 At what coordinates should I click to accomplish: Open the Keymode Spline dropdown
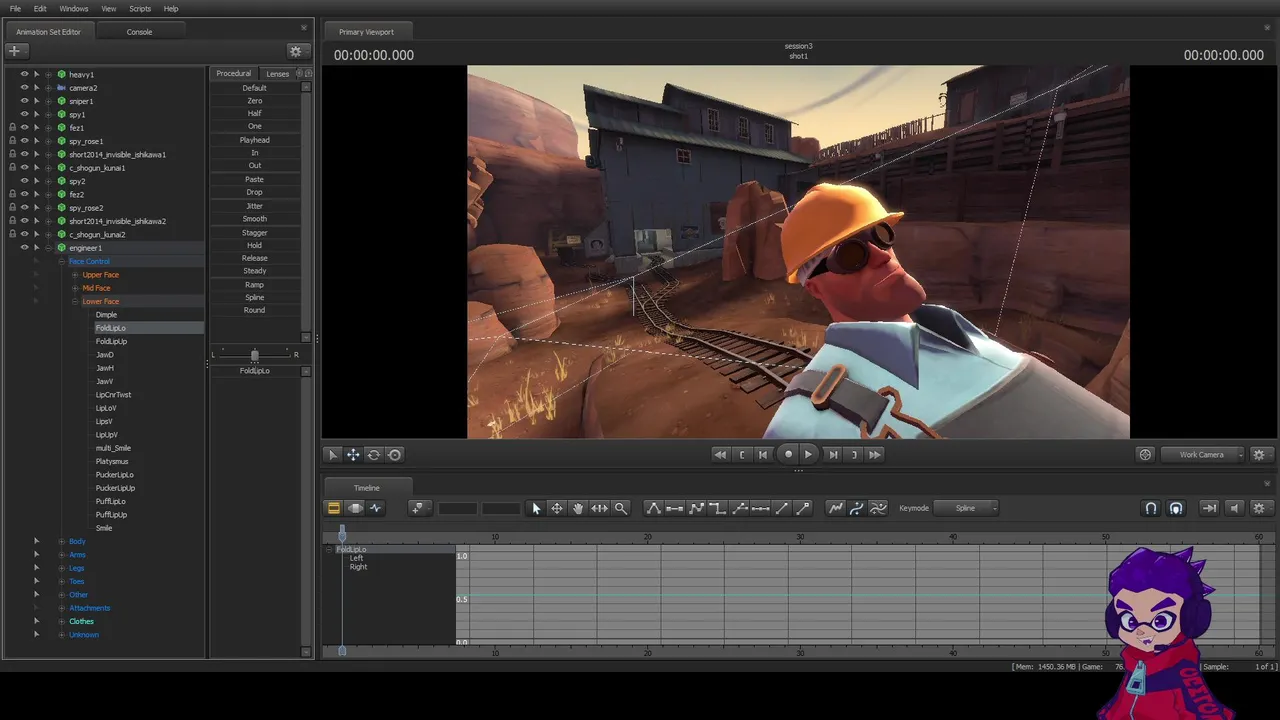point(966,508)
